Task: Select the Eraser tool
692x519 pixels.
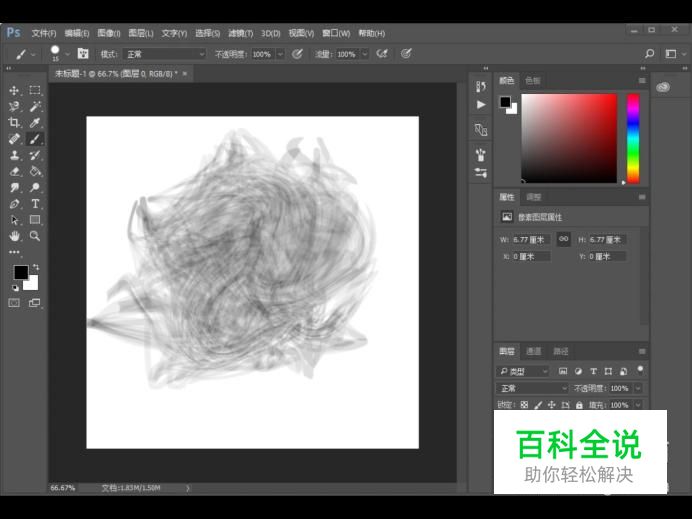Action: pyautogui.click(x=14, y=171)
